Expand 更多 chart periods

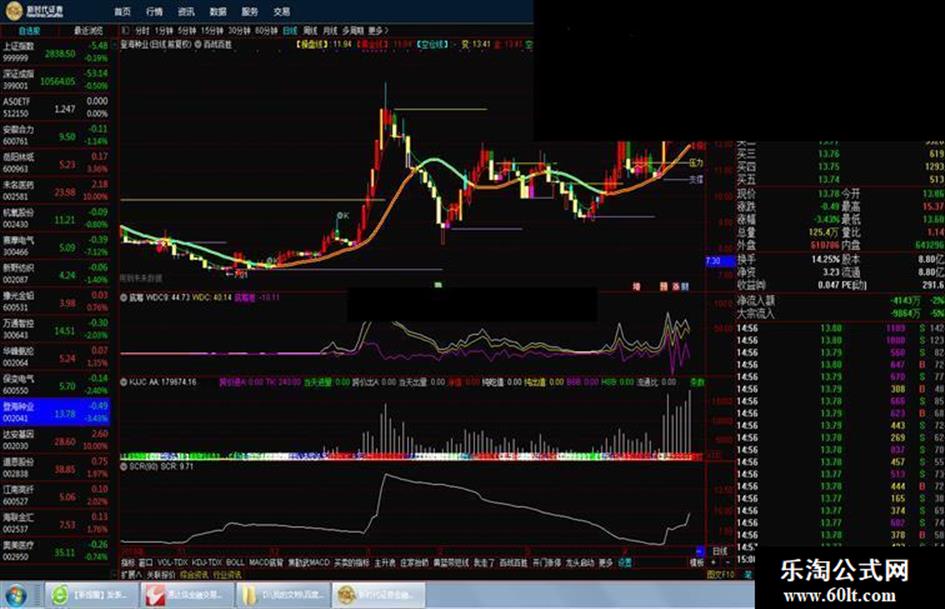[378, 31]
